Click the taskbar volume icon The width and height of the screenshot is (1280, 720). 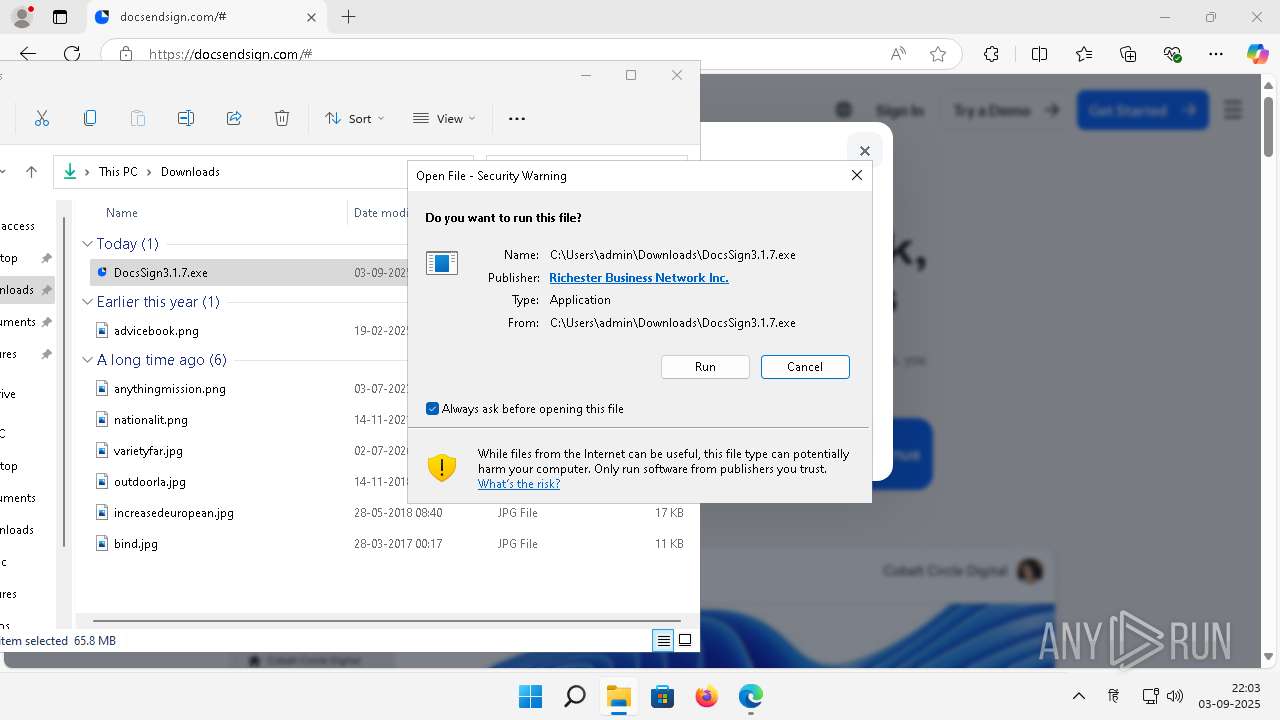tap(1175, 696)
